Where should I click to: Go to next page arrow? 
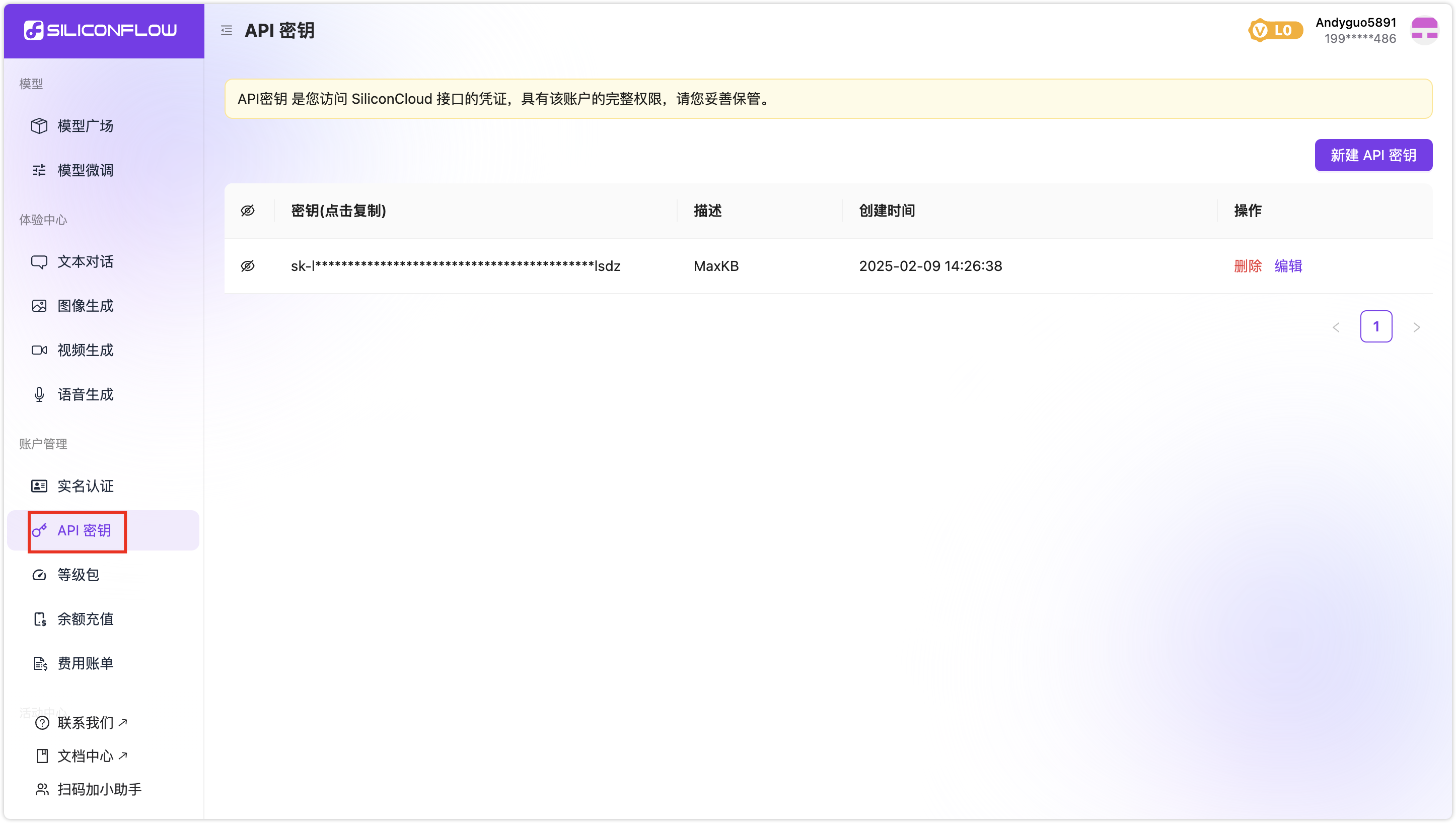pyautogui.click(x=1416, y=327)
